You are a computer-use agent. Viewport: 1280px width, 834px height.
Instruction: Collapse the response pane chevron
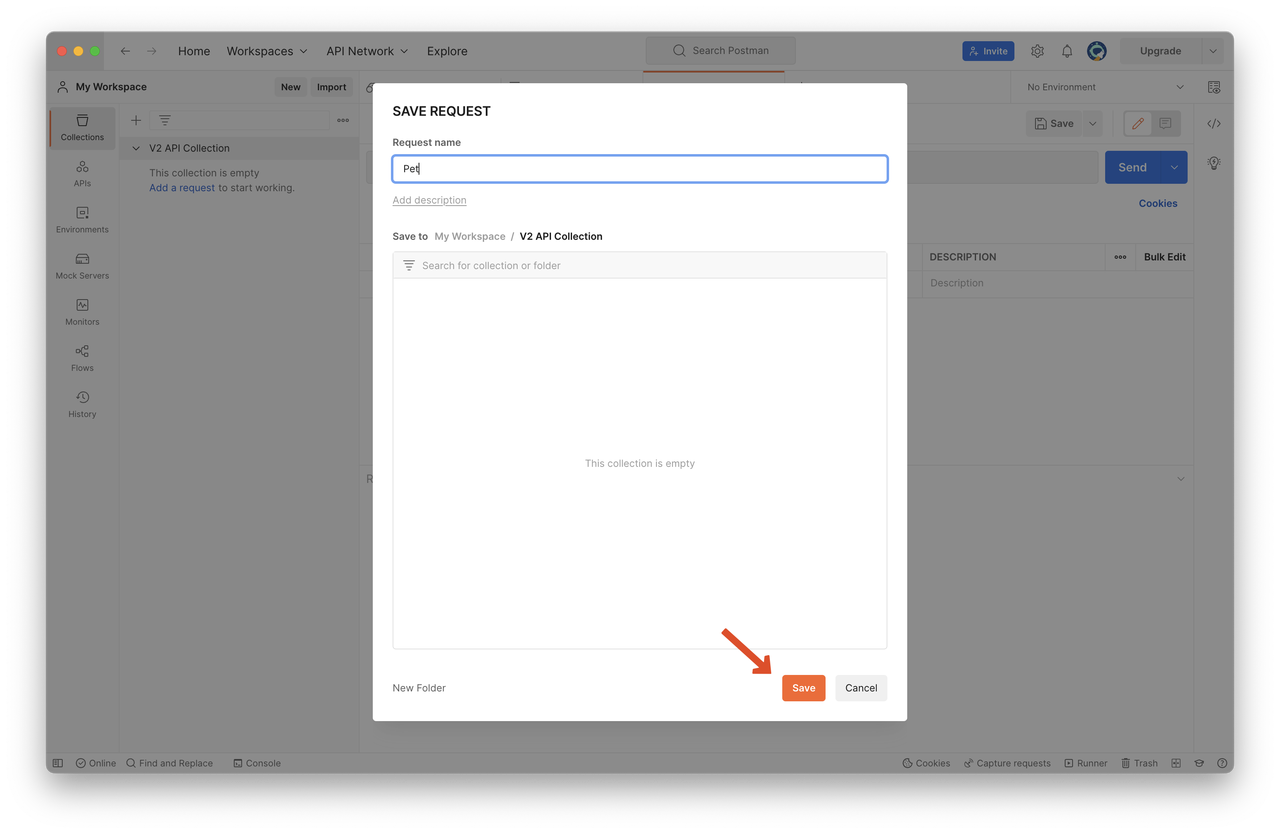coord(1181,479)
